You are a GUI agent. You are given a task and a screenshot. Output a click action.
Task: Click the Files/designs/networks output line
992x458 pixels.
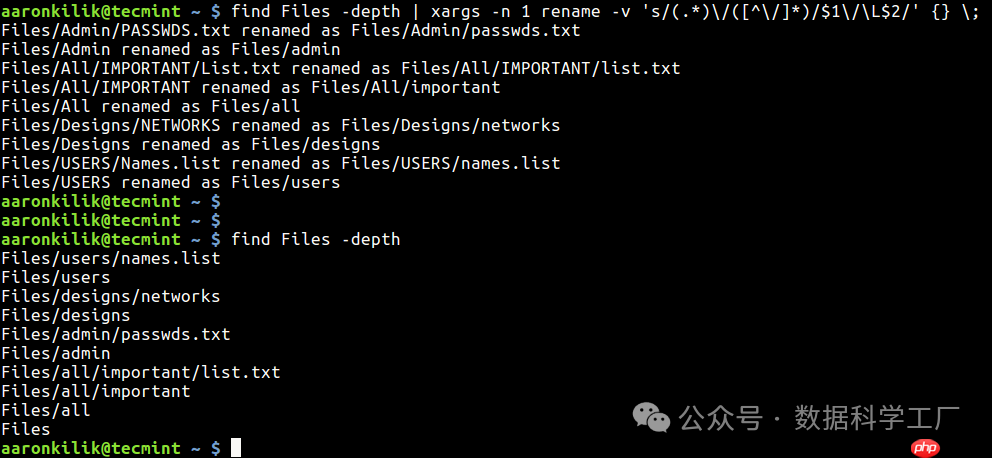point(111,296)
